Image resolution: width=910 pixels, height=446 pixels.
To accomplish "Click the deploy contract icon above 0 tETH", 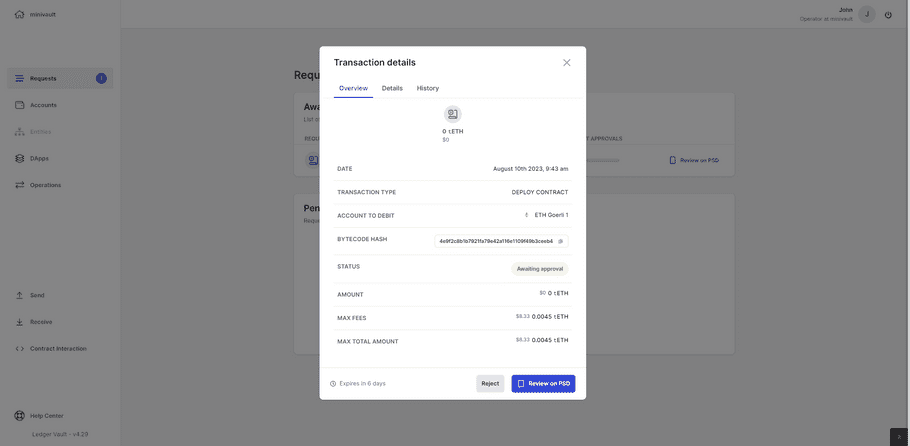I will (453, 114).
